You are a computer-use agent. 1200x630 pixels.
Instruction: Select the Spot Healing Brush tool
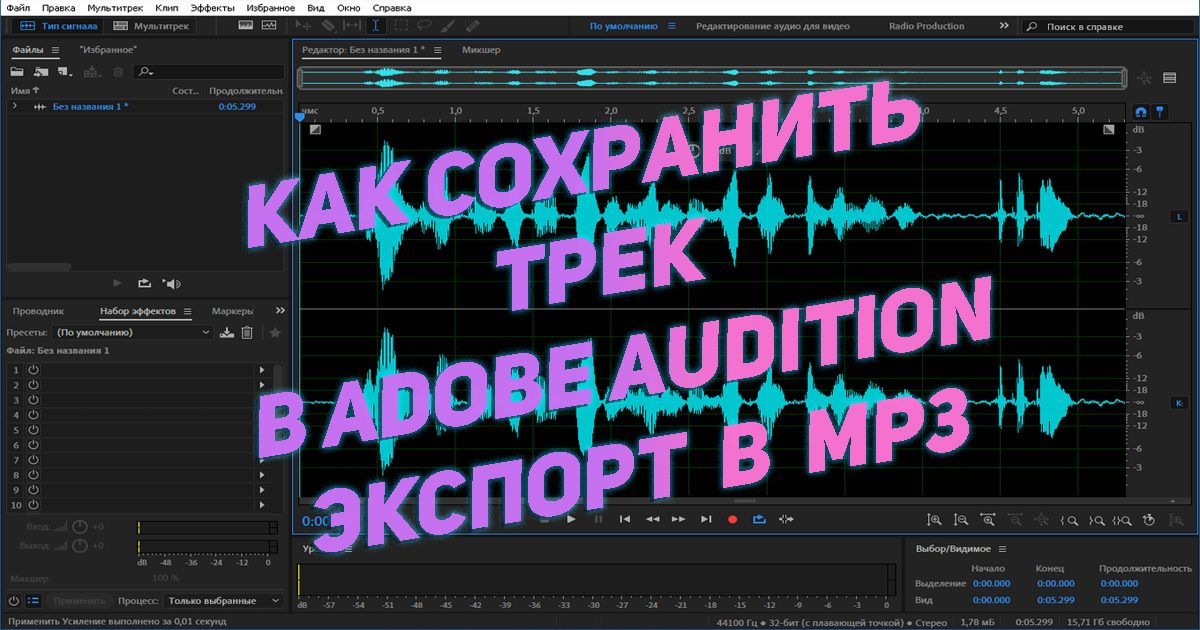(x=474, y=26)
